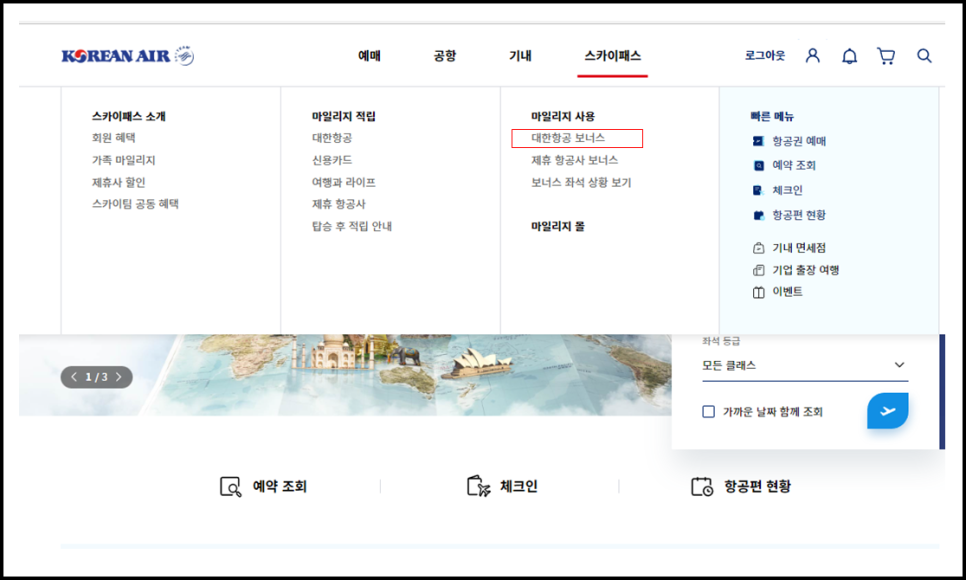Go to previous banner slide arrow
966x580 pixels.
tap(74, 377)
